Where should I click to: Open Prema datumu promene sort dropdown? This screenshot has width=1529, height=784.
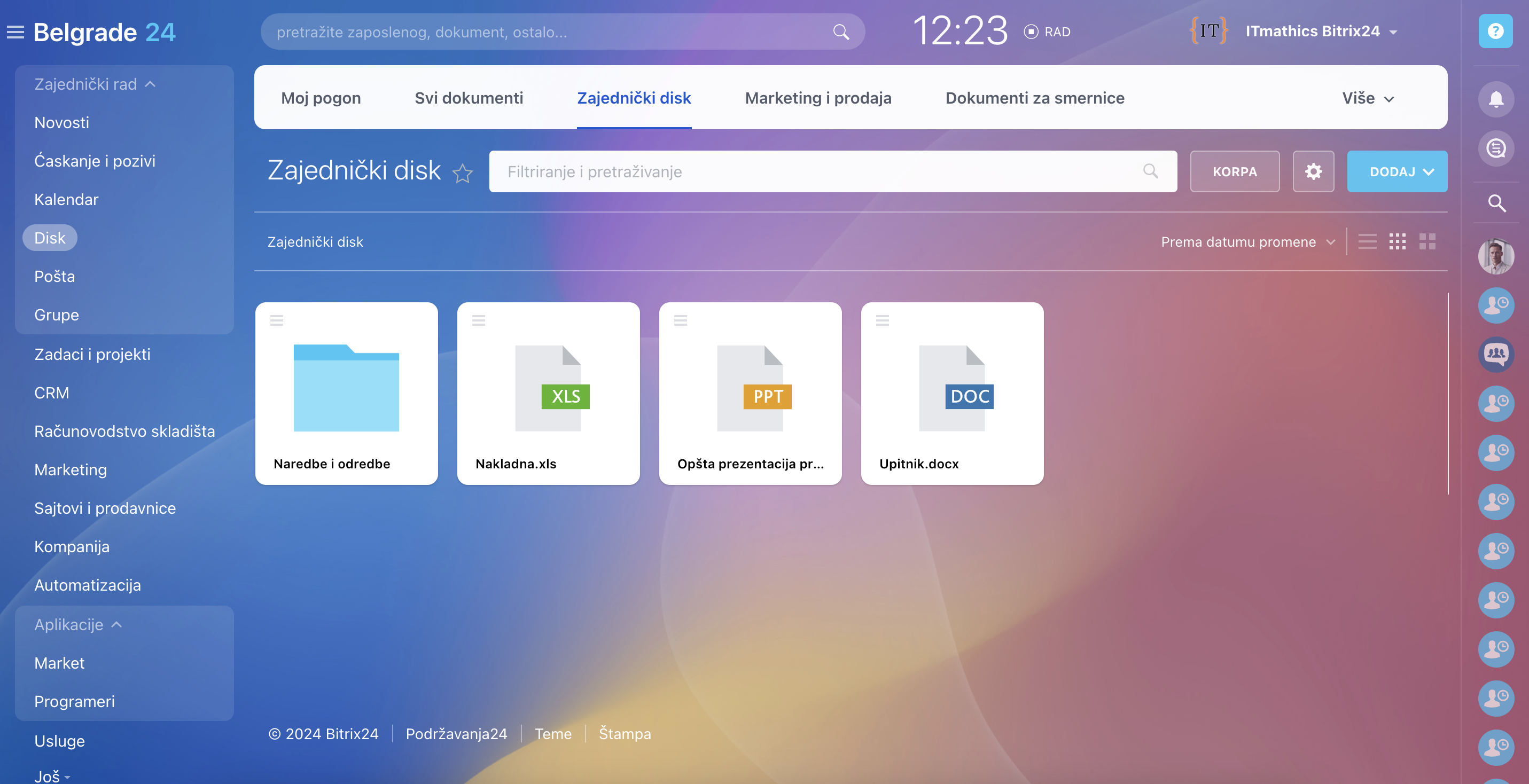[1247, 241]
